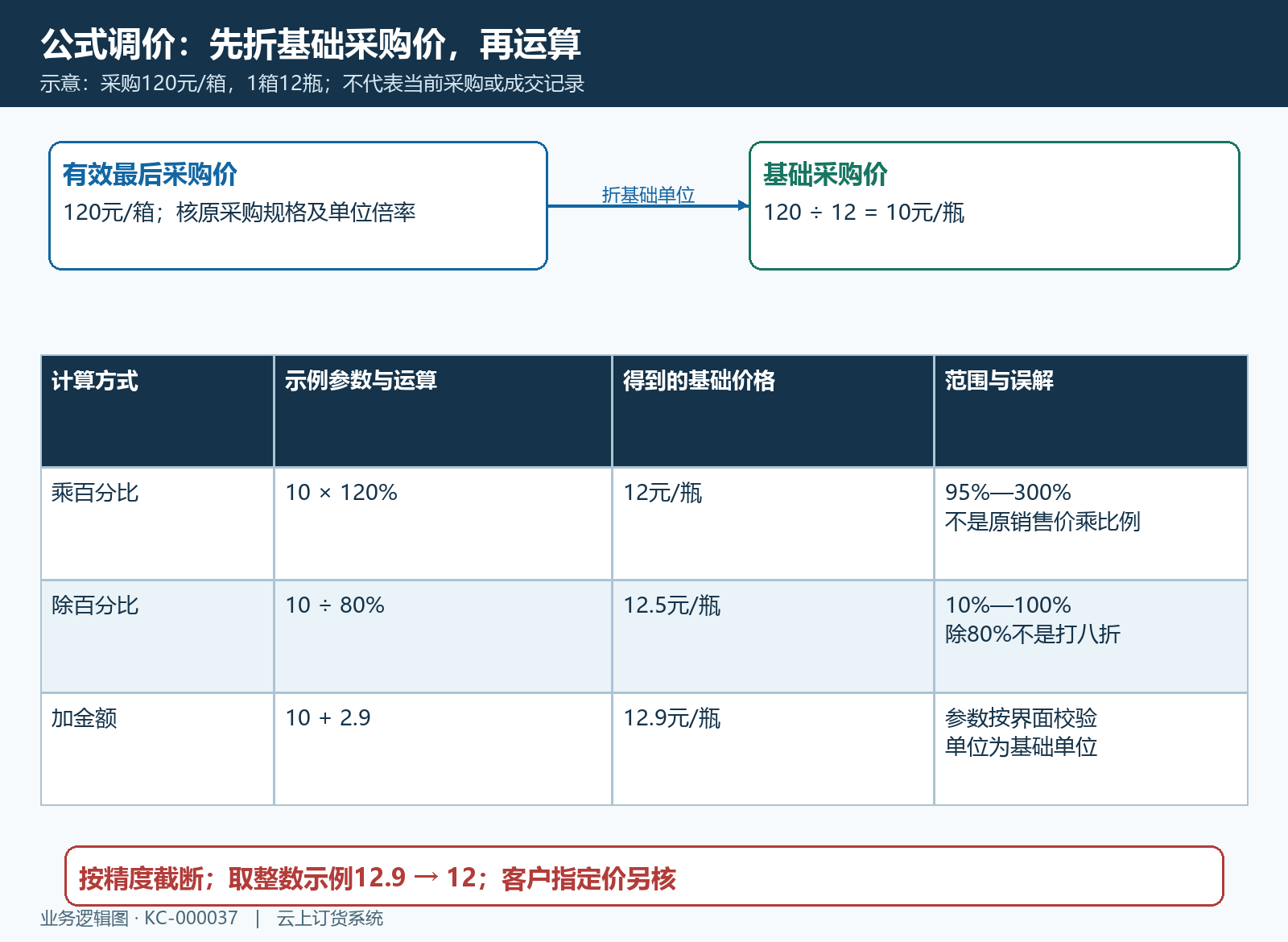The width and height of the screenshot is (1288, 942).
Task: Click the 基础采购价 heading
Action: click(x=825, y=174)
